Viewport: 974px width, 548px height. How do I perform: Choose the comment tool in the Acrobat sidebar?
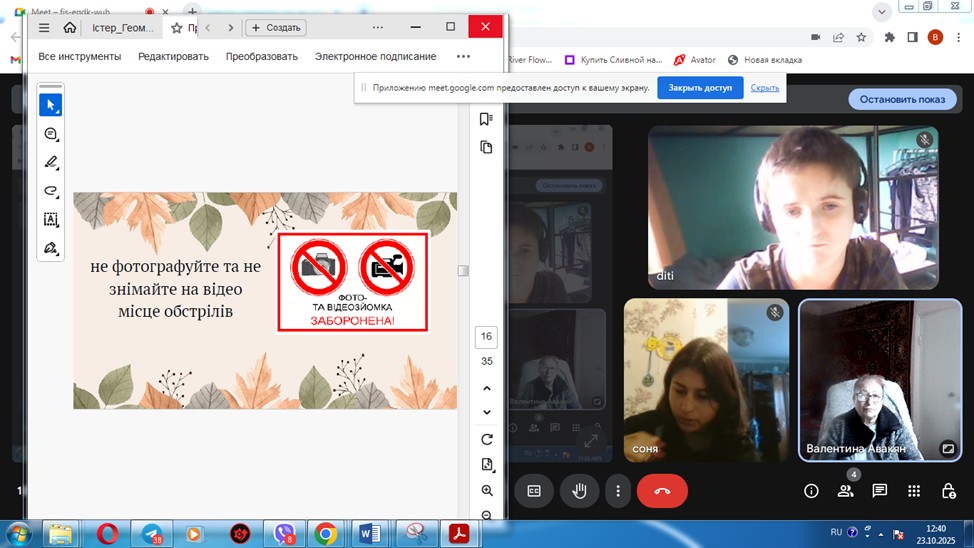[51, 134]
